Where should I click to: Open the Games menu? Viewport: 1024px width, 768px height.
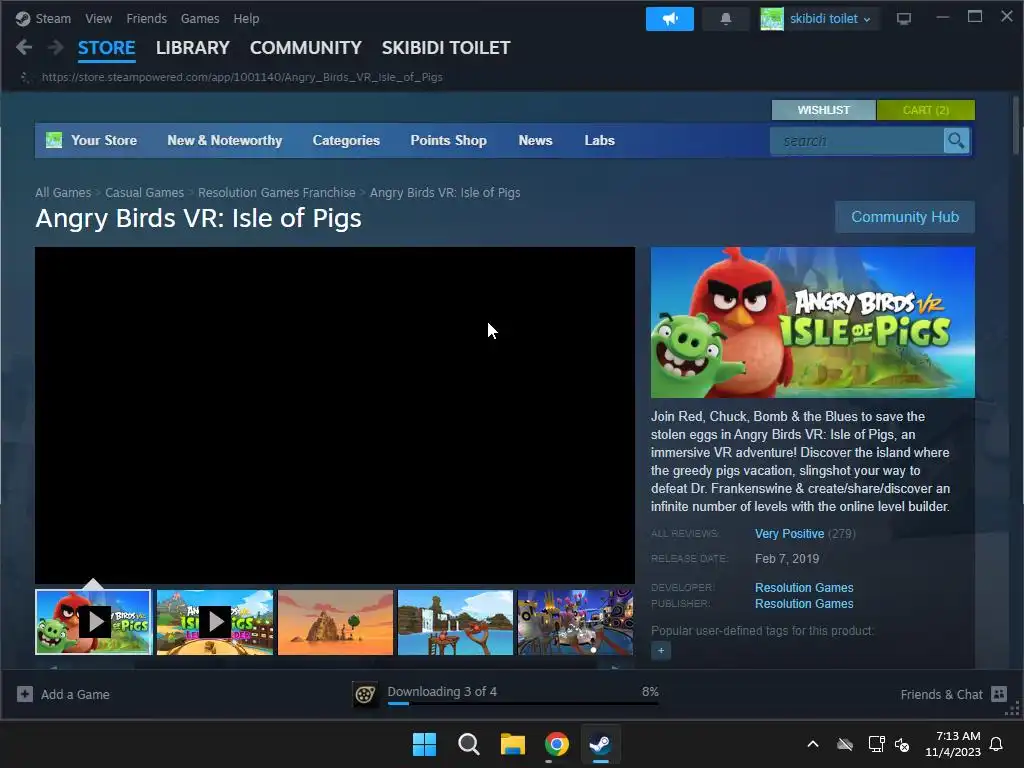(x=200, y=19)
